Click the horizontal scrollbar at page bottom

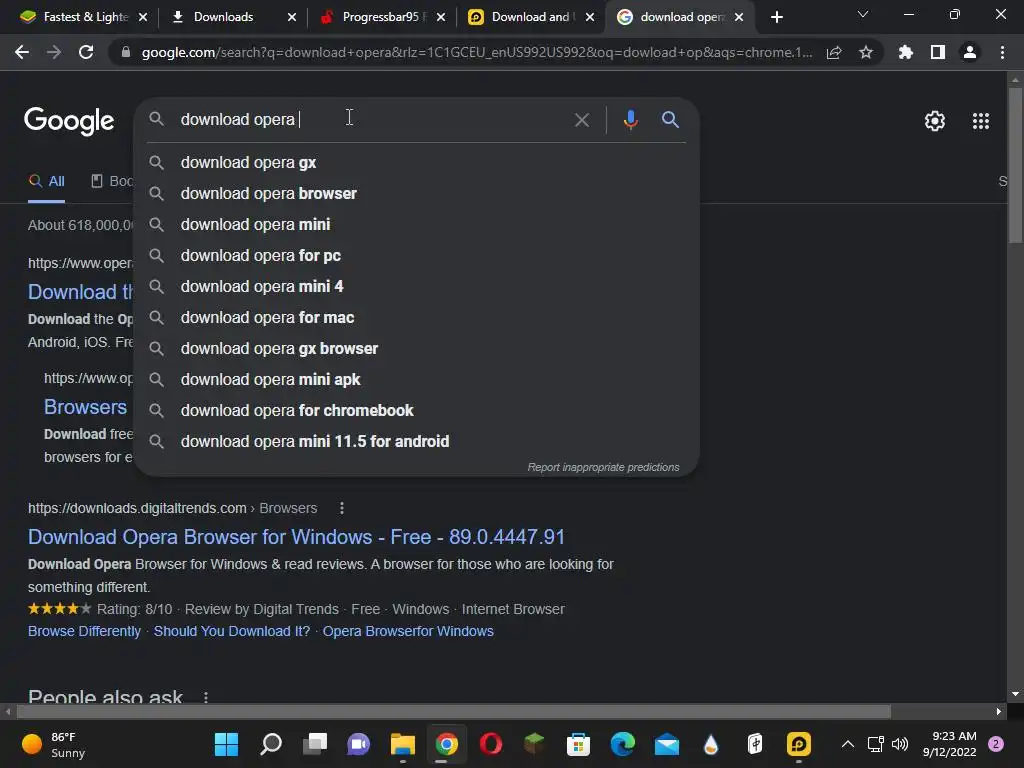pyautogui.click(x=454, y=711)
